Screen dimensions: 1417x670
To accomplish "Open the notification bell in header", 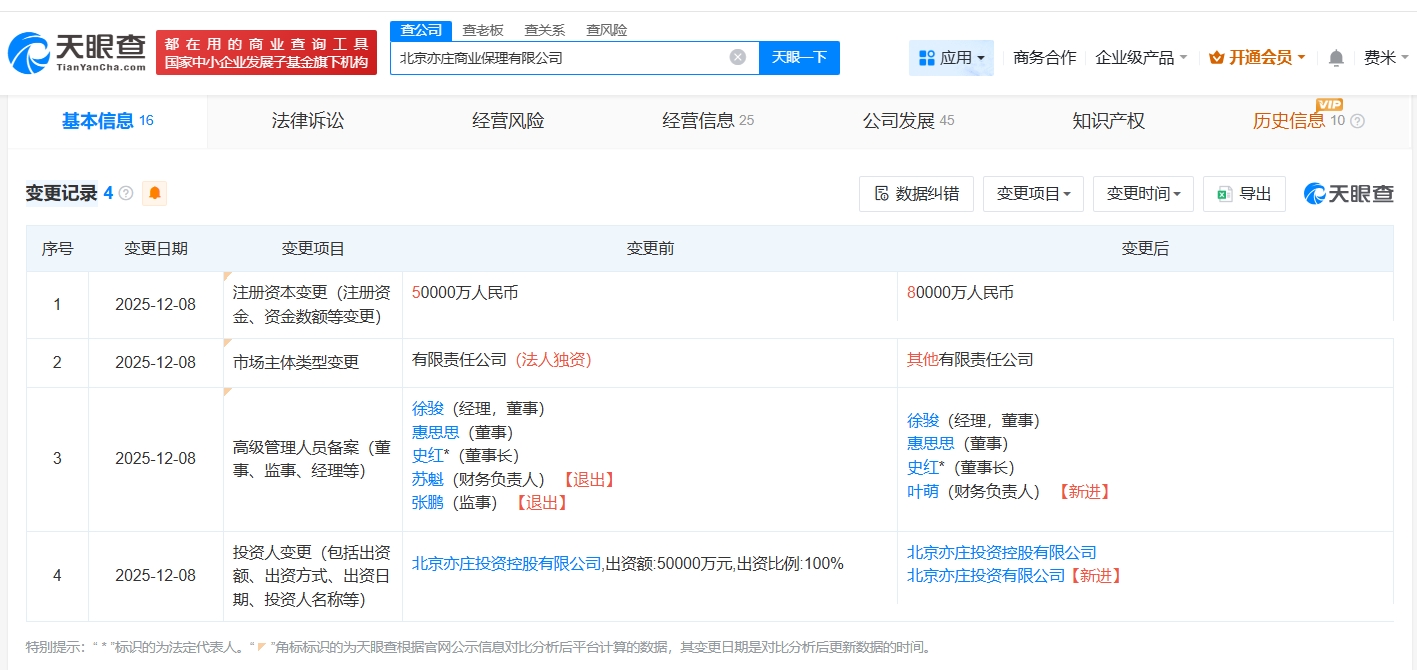I will (x=1336, y=58).
